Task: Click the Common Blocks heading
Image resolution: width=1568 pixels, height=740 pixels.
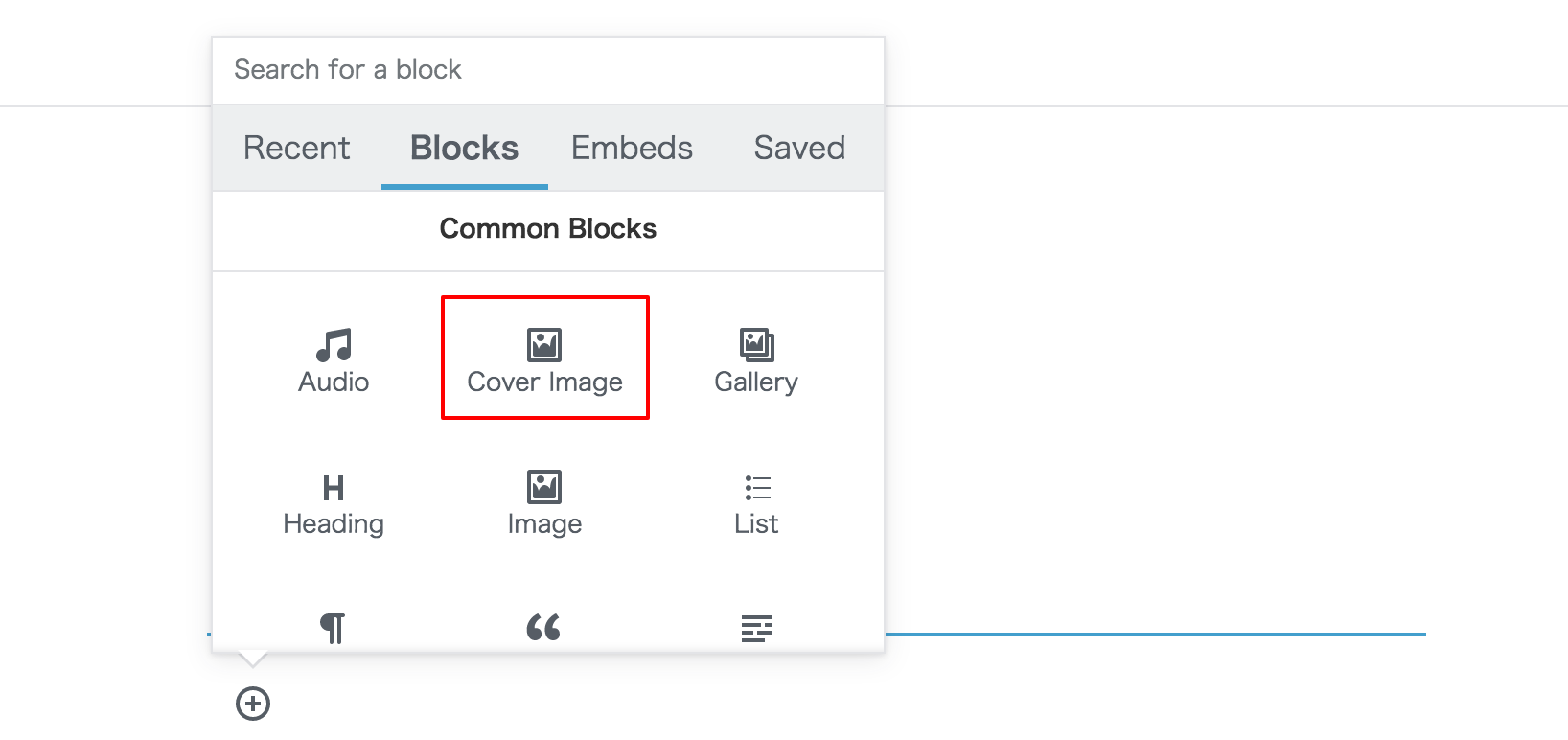Action: pyautogui.click(x=547, y=229)
